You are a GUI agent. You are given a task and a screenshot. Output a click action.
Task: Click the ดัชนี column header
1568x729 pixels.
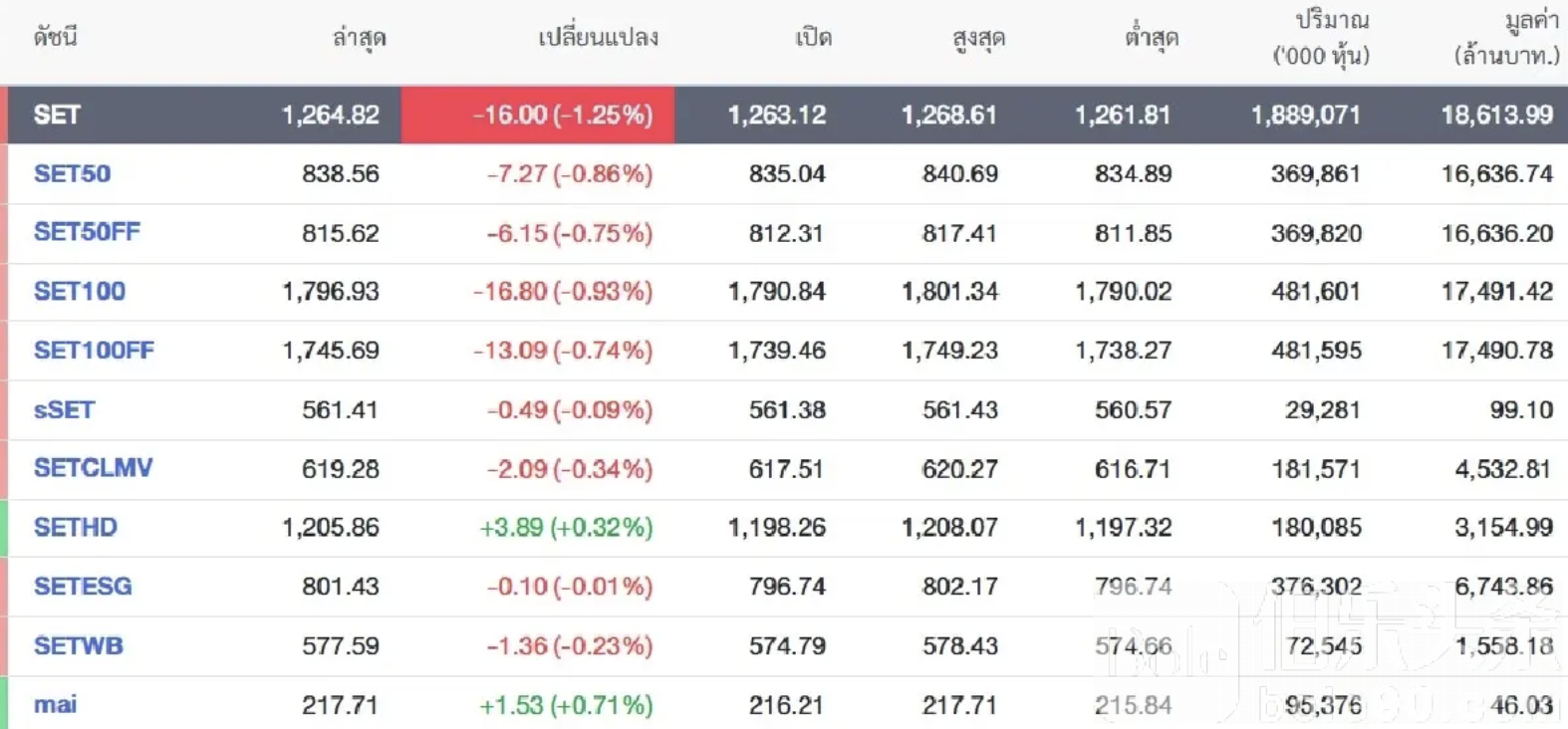coord(55,38)
